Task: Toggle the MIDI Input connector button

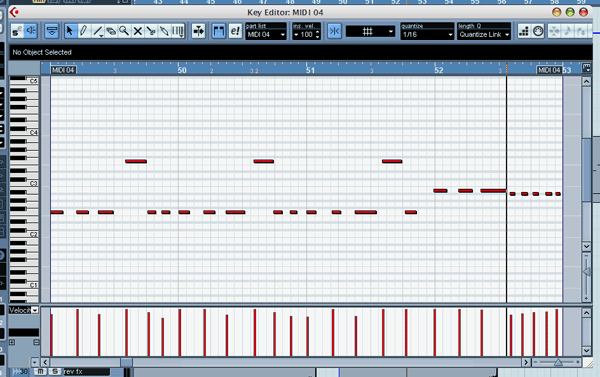Action: 538,31
